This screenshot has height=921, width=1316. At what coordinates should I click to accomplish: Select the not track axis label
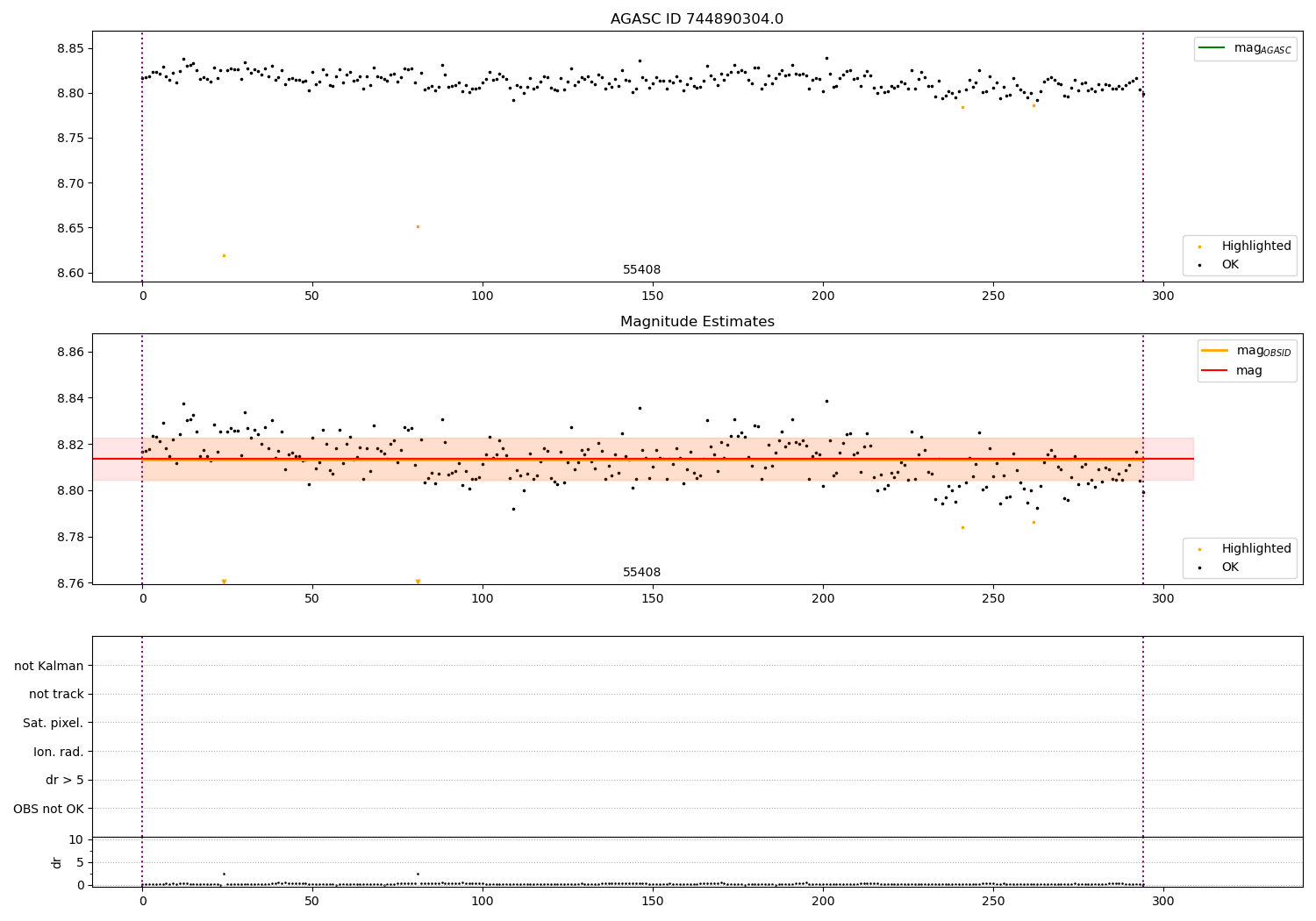click(x=56, y=695)
